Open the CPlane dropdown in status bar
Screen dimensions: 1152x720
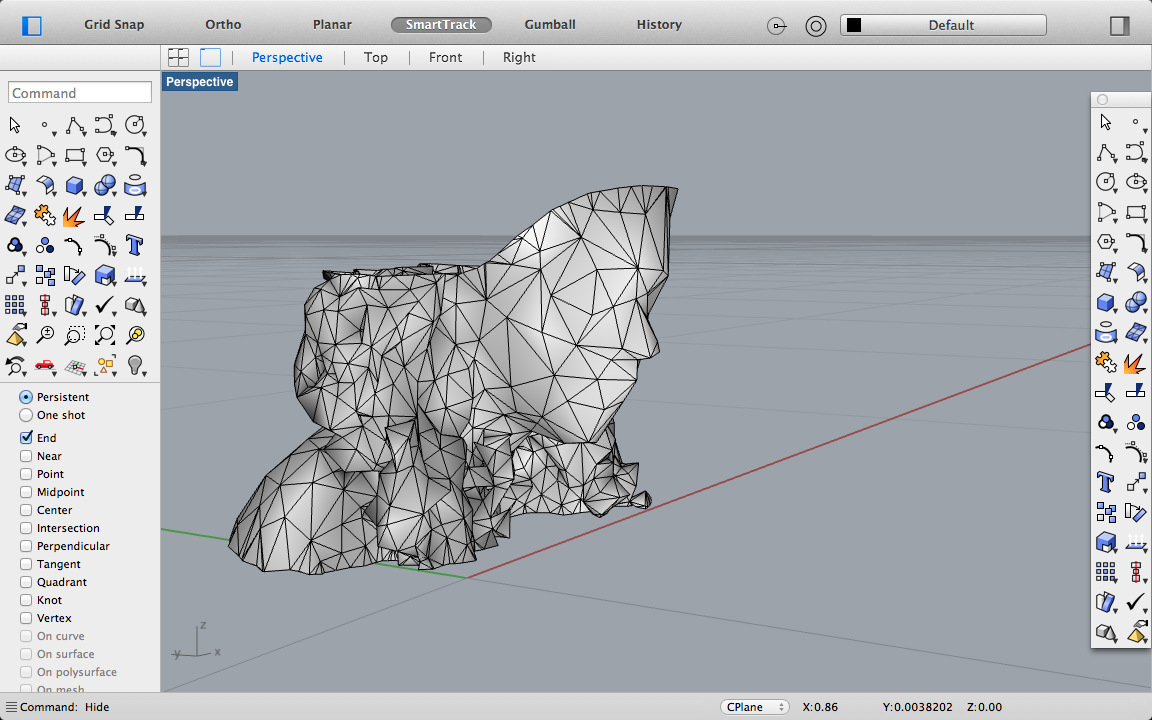click(754, 707)
